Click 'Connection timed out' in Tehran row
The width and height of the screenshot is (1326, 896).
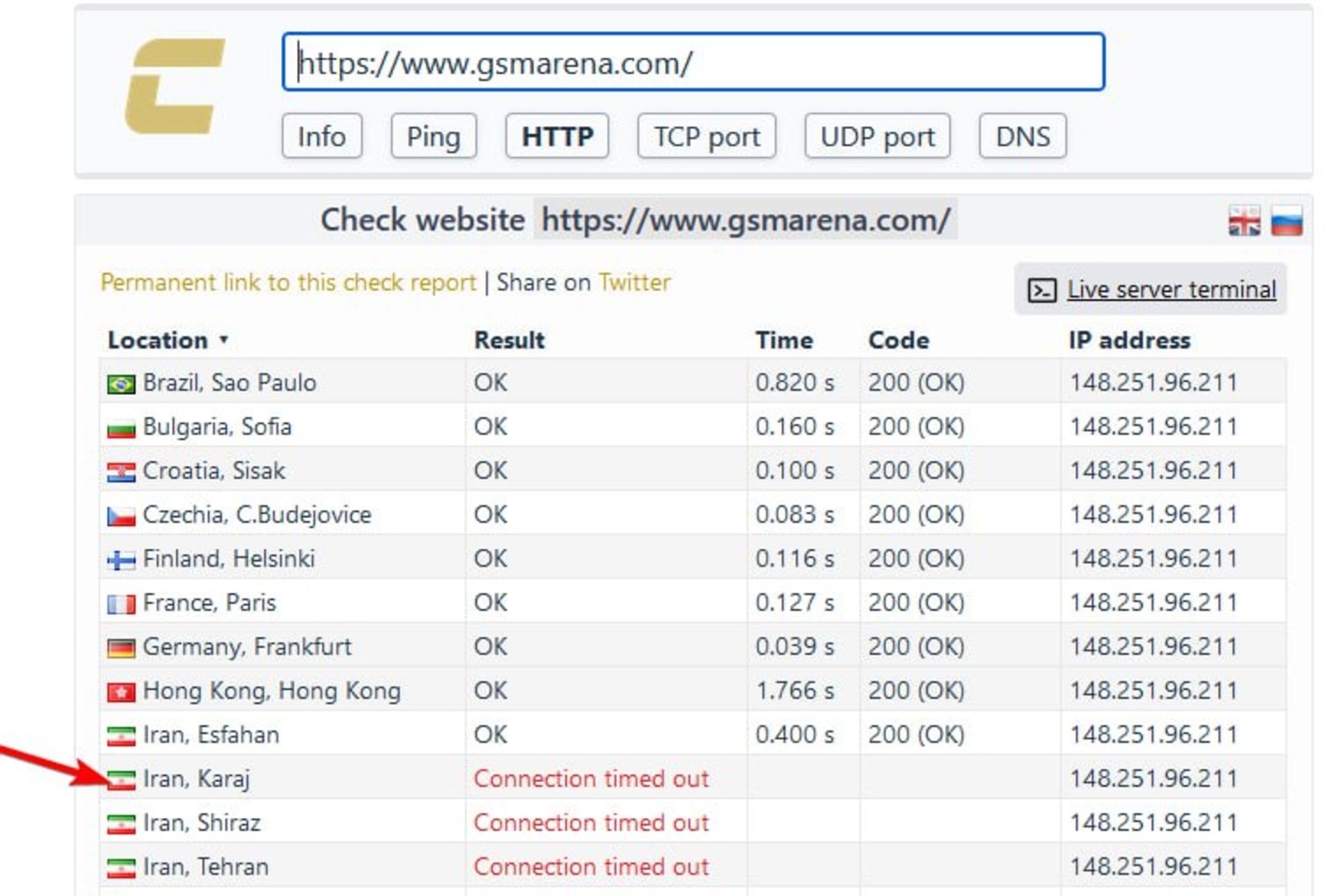tap(591, 867)
